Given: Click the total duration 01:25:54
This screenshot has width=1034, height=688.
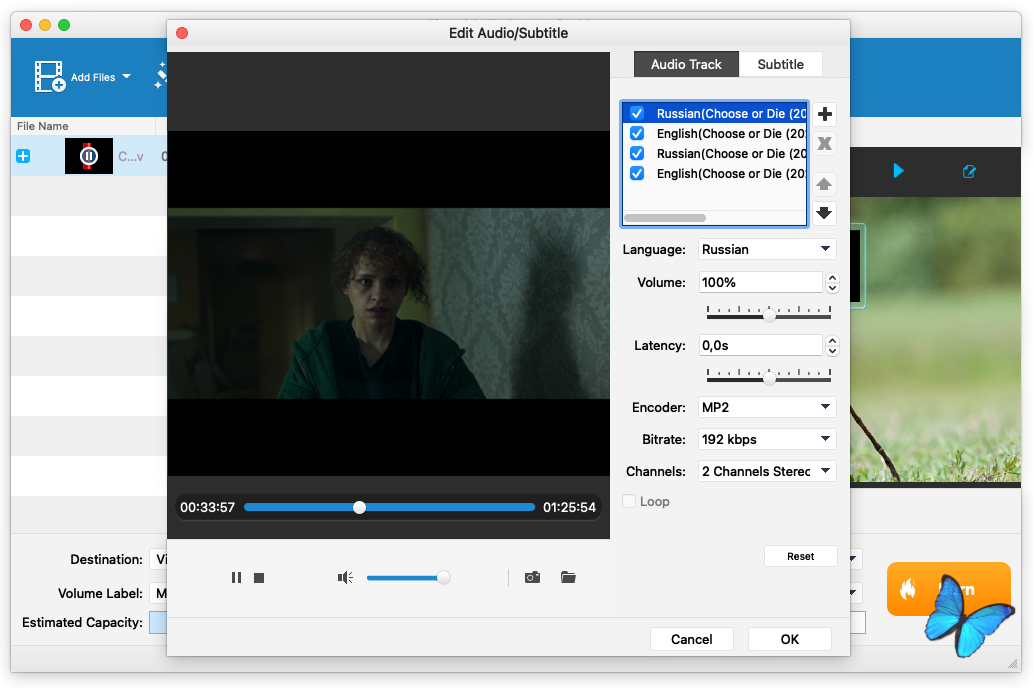Looking at the screenshot, I should click(x=569, y=507).
